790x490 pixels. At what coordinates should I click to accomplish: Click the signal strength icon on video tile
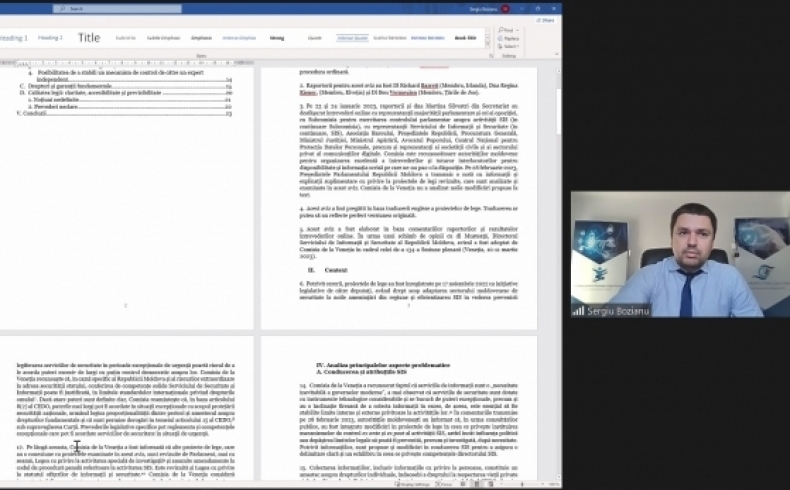pos(577,311)
